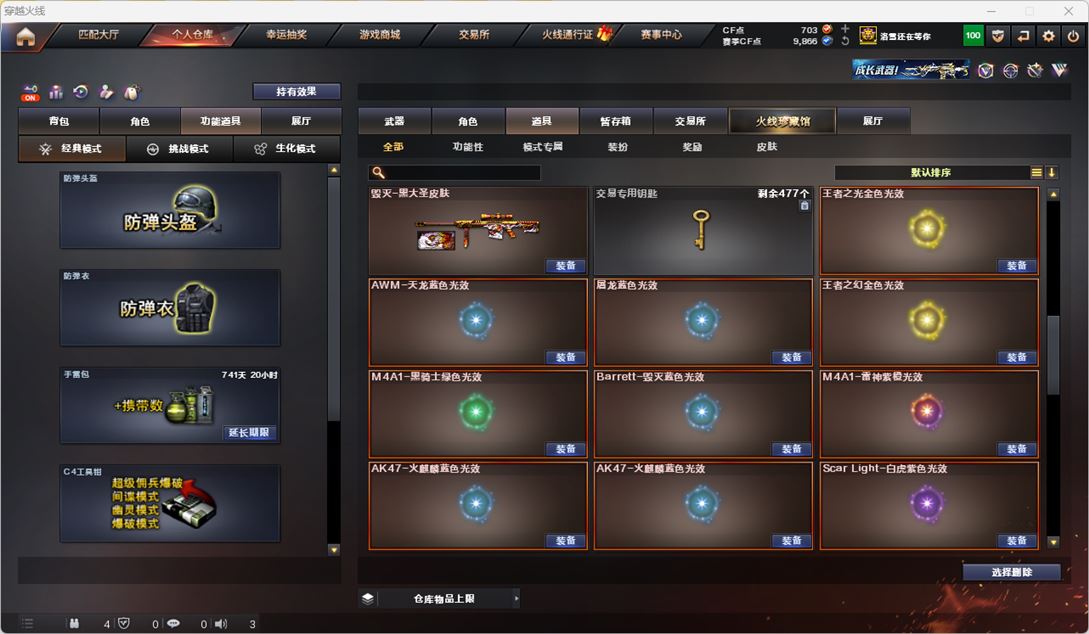Click 装备 on 王者之光金色光效 item
Screen dimensions: 1089x634
tap(1017, 265)
